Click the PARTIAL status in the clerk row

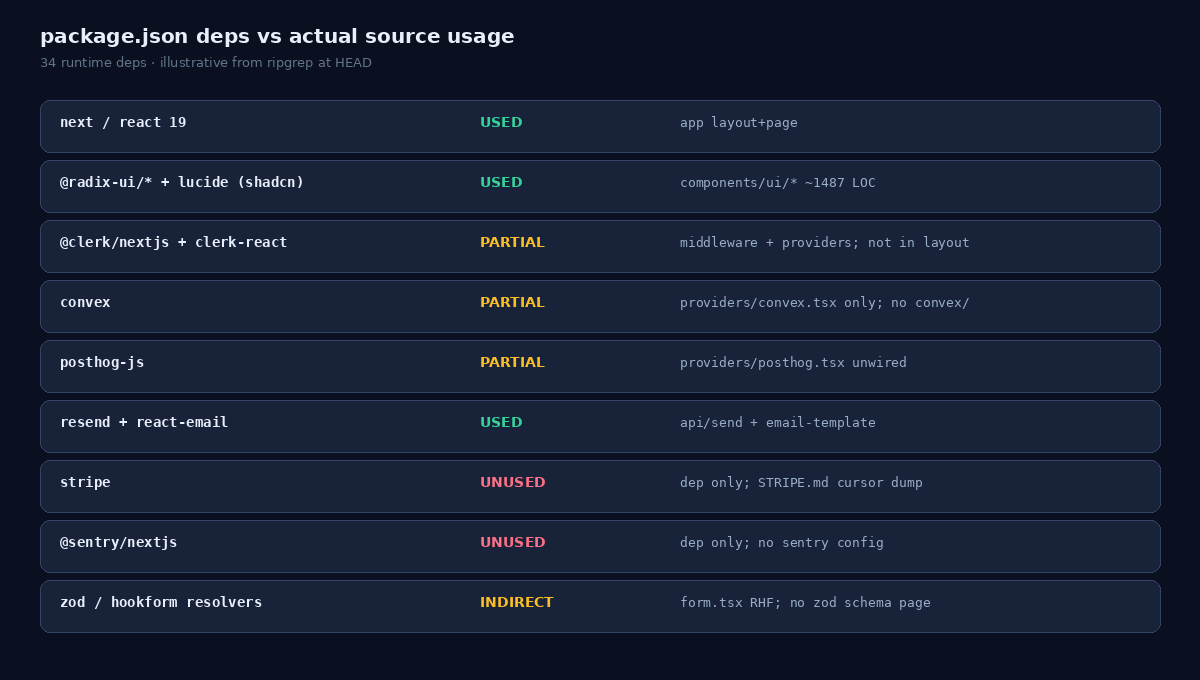[512, 243]
